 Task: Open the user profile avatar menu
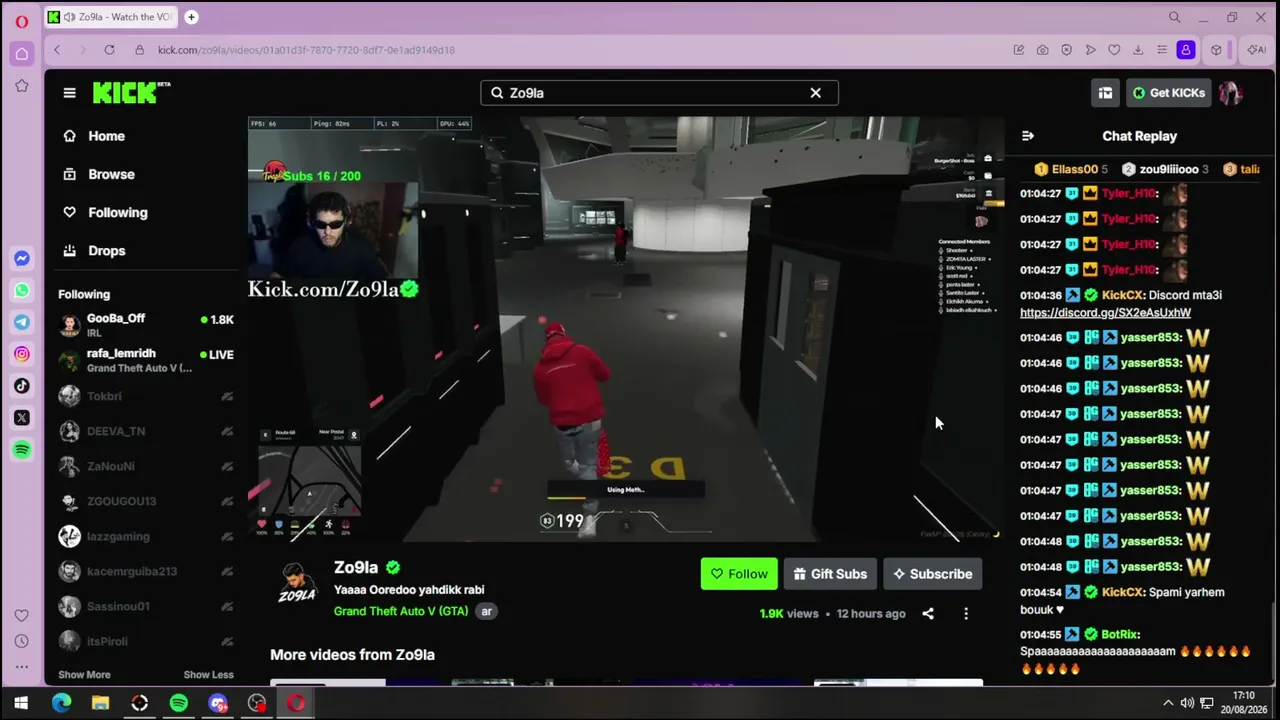click(1230, 93)
